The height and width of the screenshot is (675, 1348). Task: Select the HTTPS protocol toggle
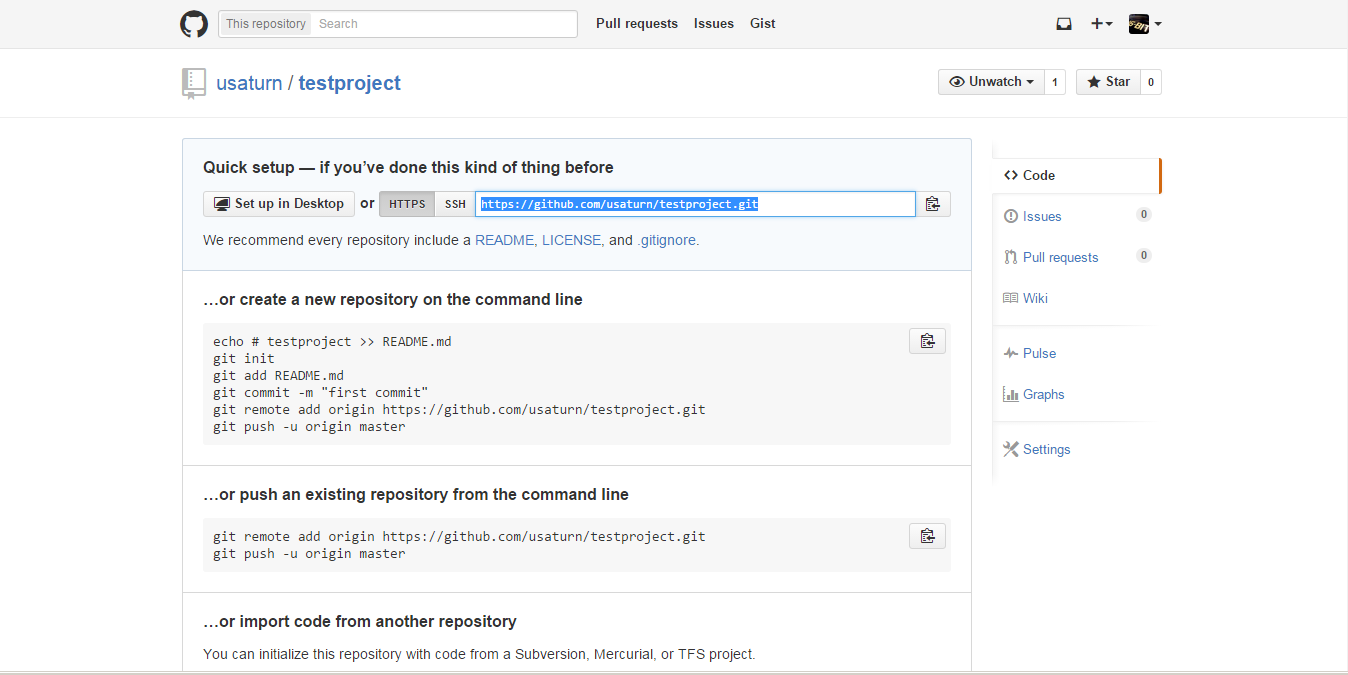(407, 204)
